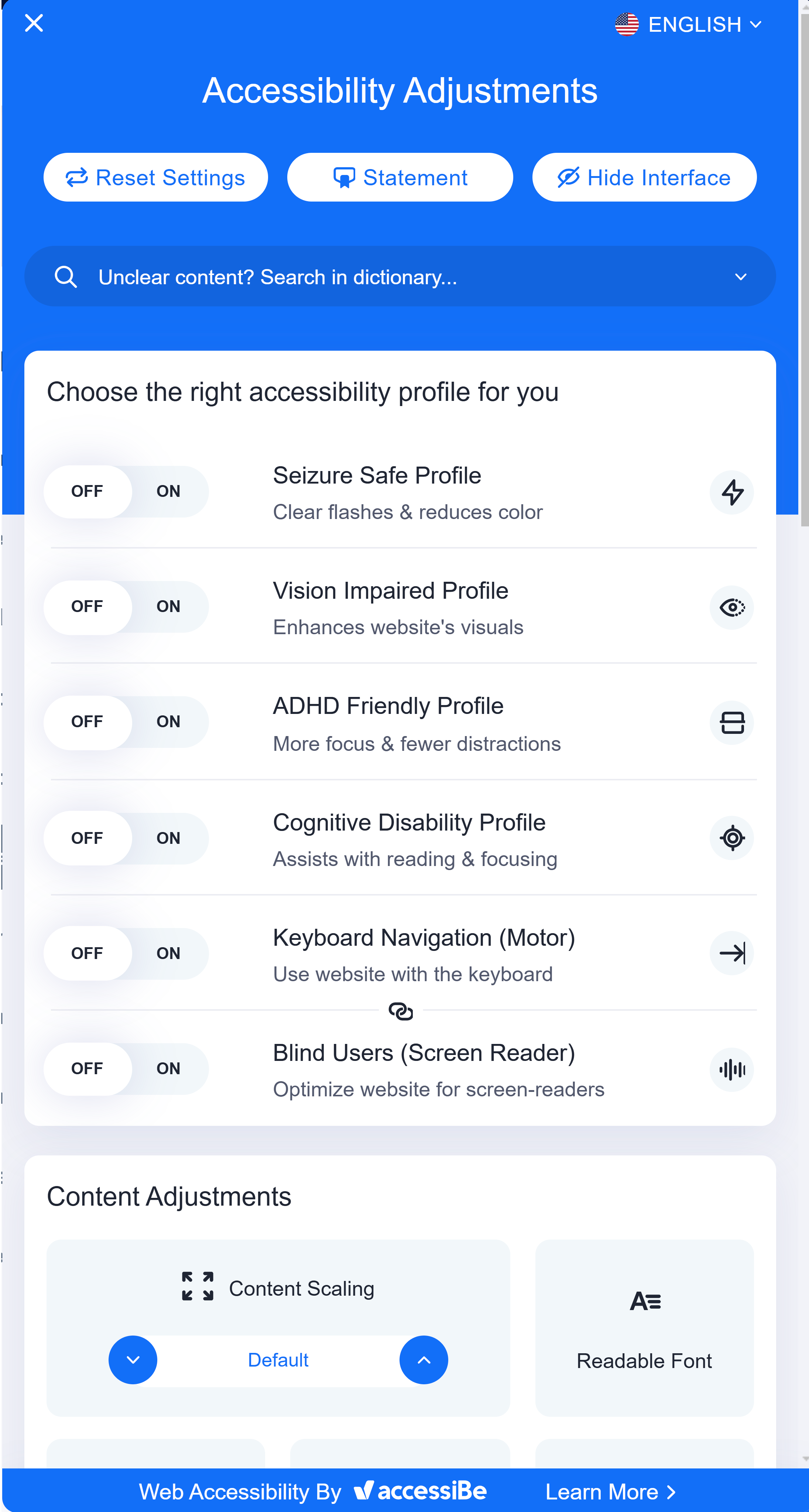Select the Seizure Safe Profile lightning icon
Viewport: 809px width, 1512px height.
tap(731, 492)
